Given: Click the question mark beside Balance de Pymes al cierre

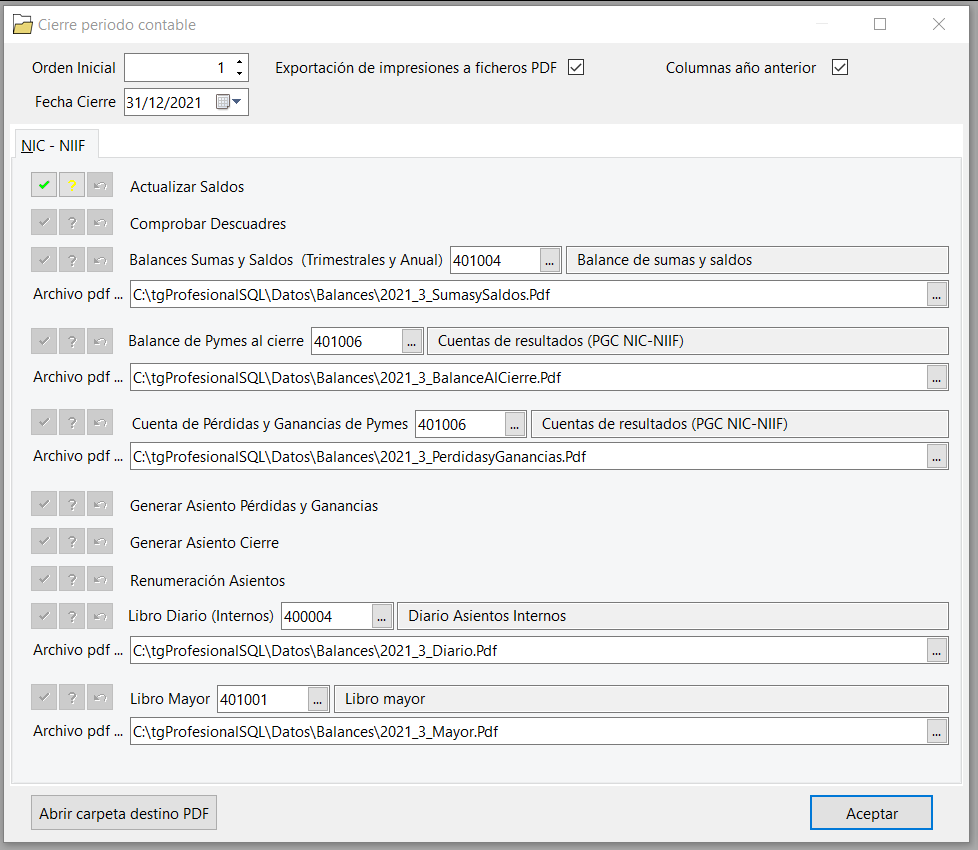Looking at the screenshot, I should point(72,341).
